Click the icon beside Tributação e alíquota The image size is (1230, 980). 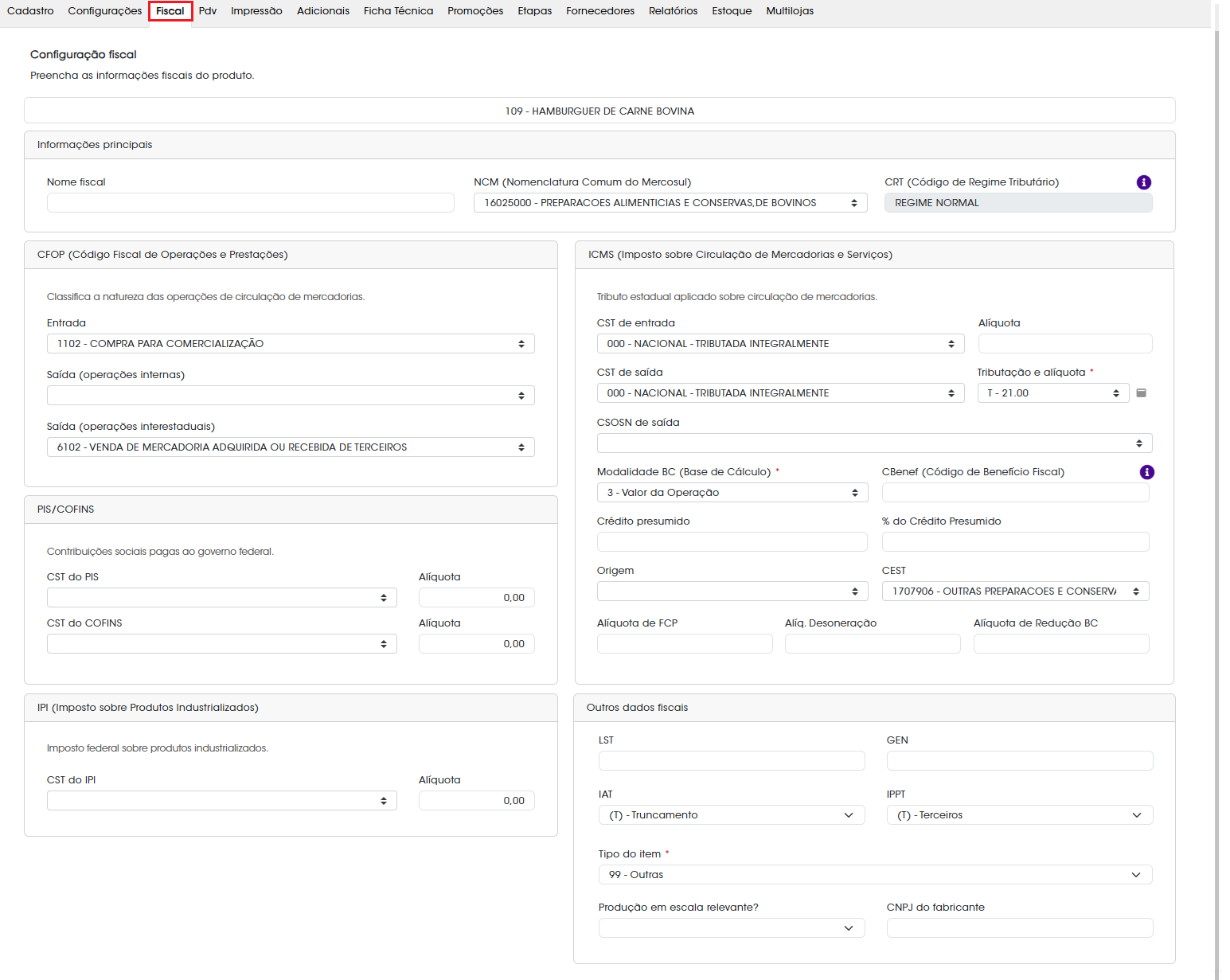coord(1141,393)
